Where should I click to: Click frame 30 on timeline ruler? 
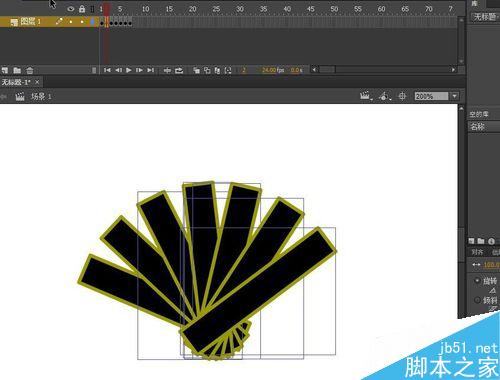(240, 9)
